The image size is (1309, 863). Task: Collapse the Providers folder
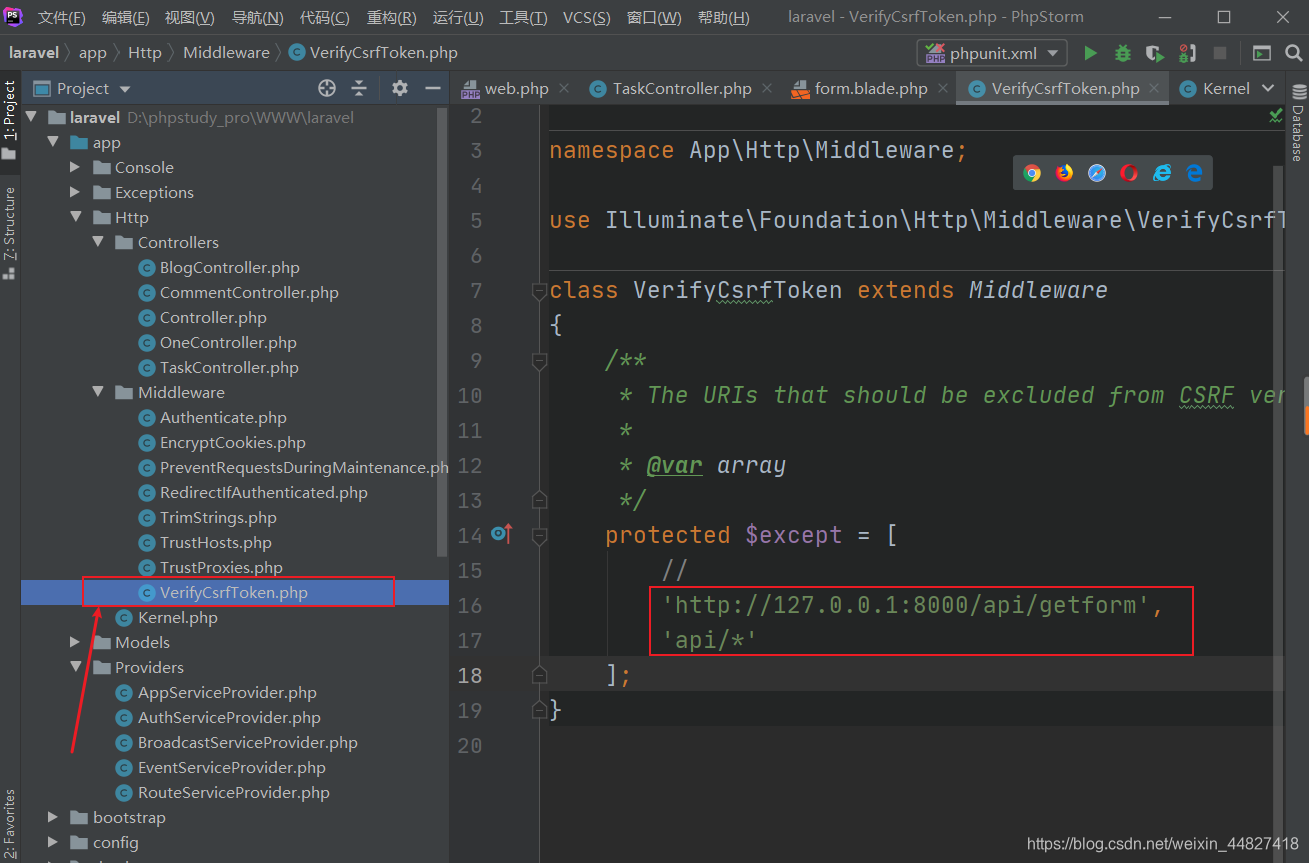point(75,667)
